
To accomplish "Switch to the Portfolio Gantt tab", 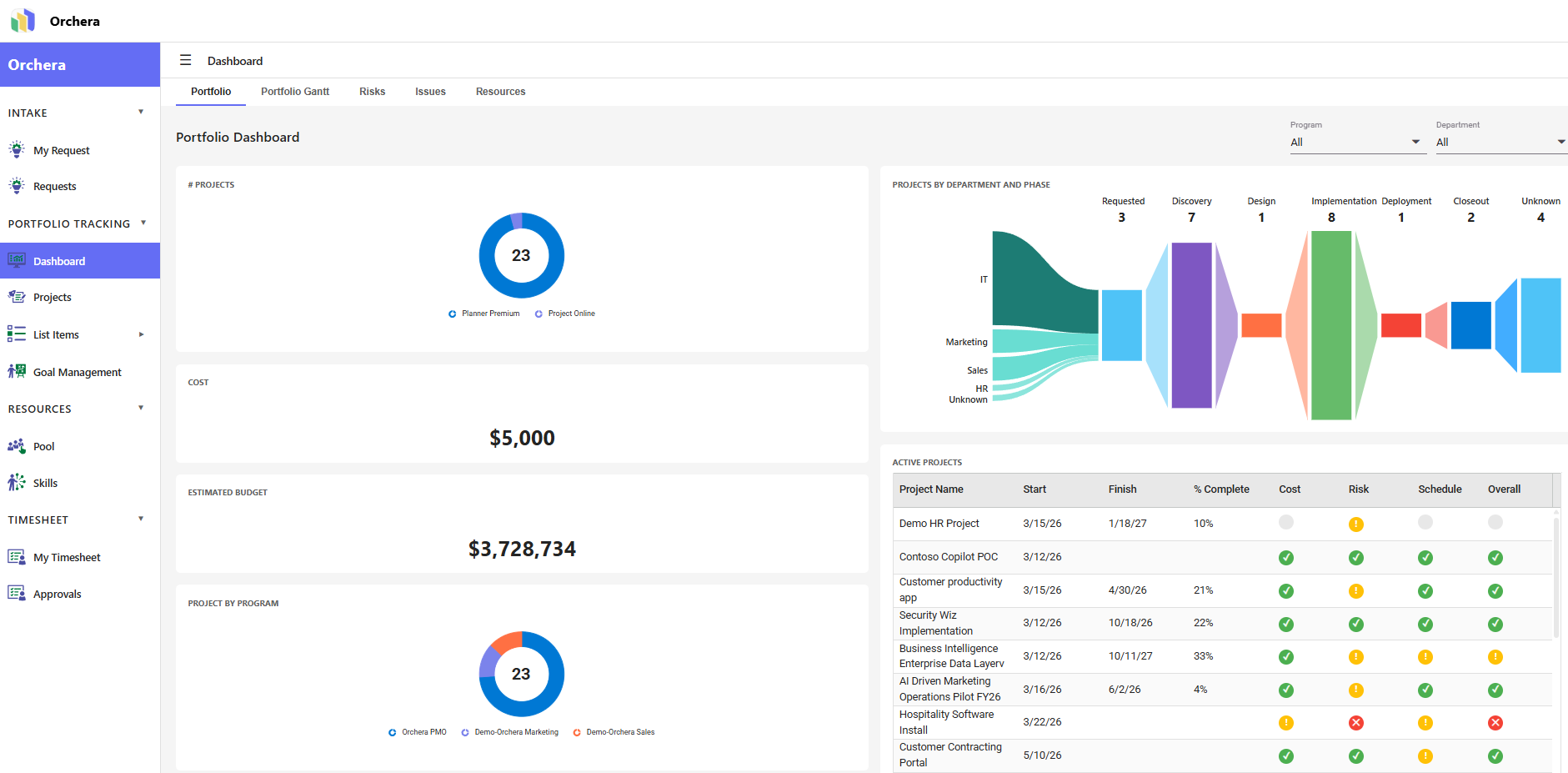I will point(295,92).
